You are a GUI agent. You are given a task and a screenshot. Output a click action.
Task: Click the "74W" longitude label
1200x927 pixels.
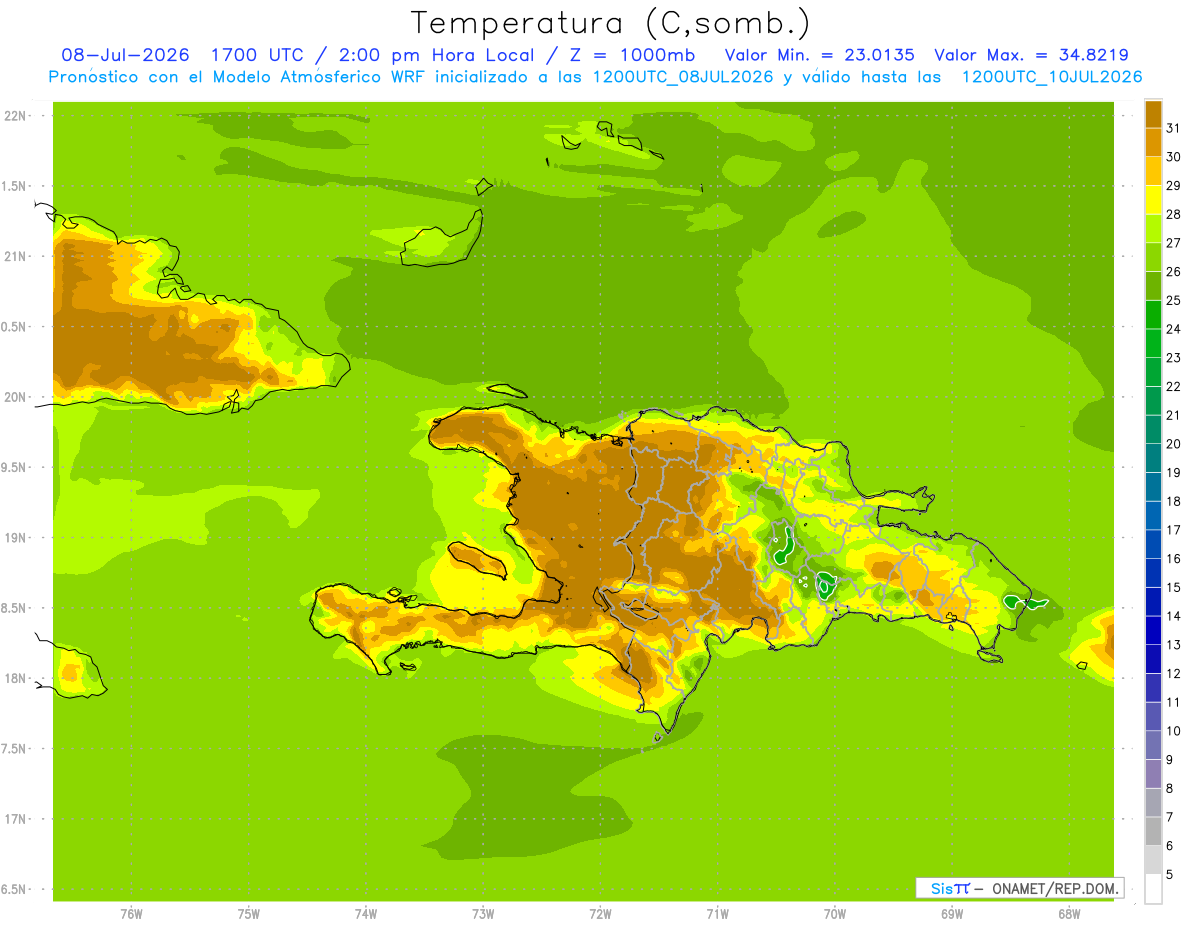pyautogui.click(x=366, y=913)
